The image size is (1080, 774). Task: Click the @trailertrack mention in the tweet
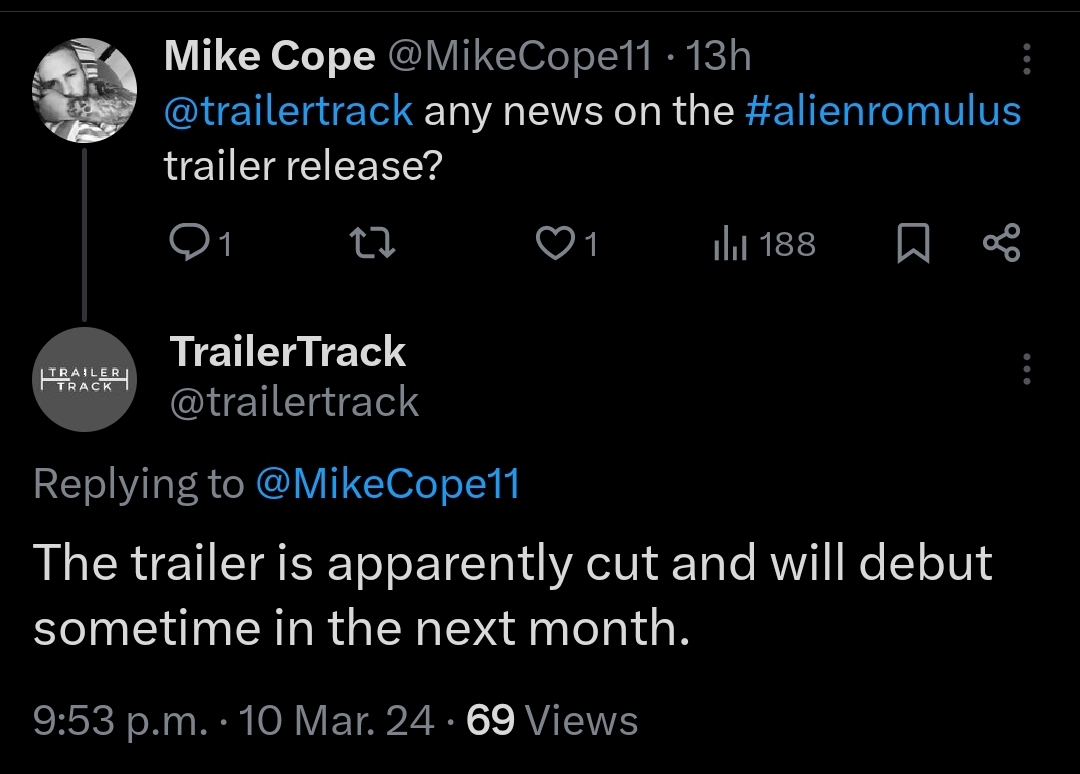(x=288, y=110)
